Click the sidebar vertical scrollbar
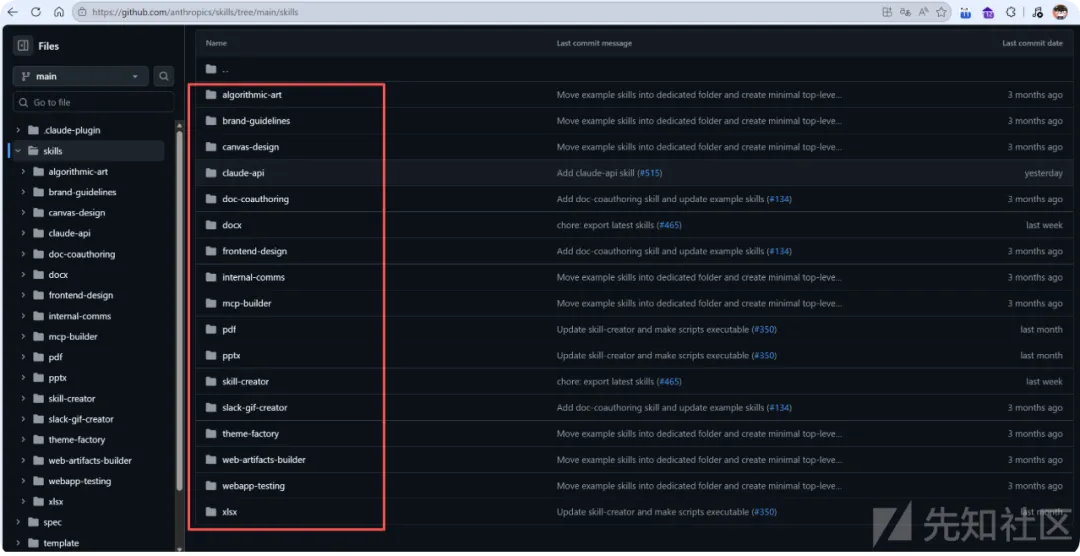1080x556 pixels. (180, 310)
